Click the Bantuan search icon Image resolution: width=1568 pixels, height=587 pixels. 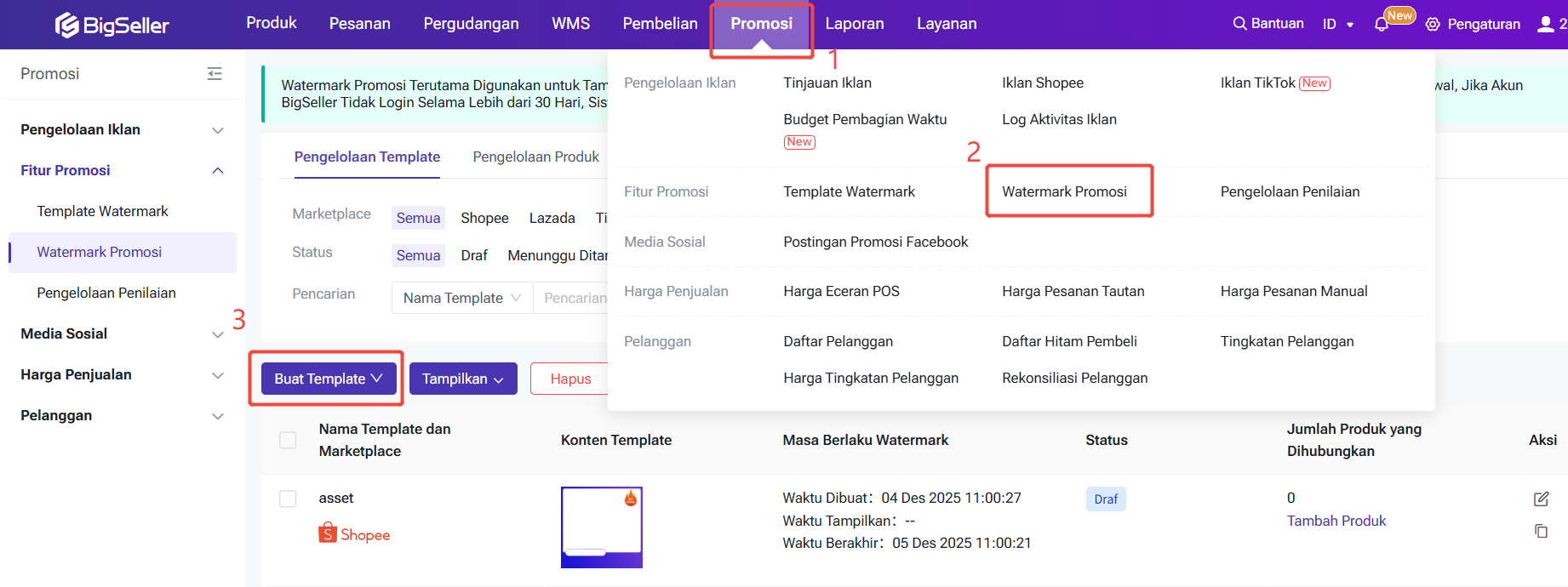click(x=1239, y=24)
